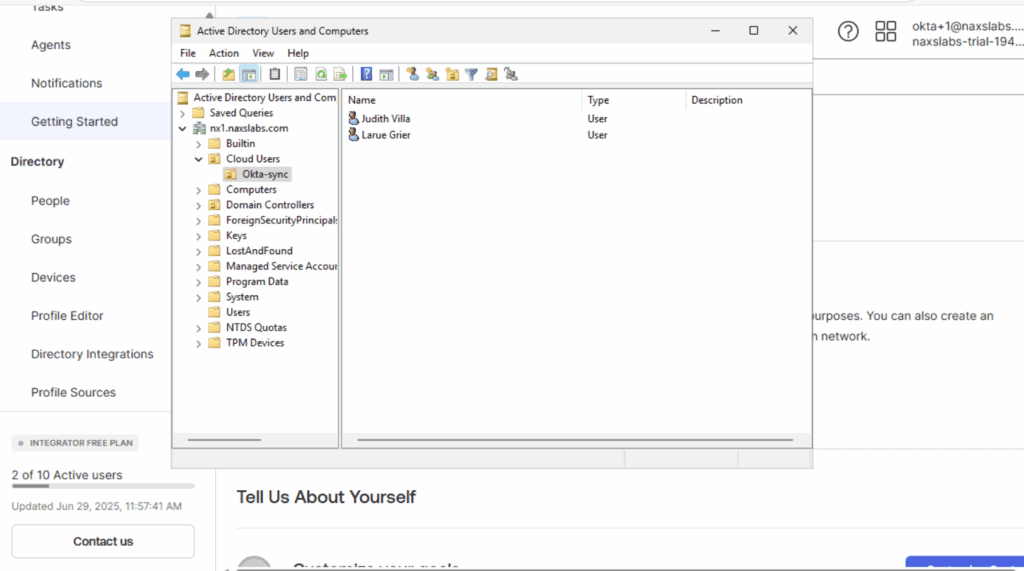This screenshot has width=1024, height=571.
Task: Open Getting Started in Okta sidebar
Action: pos(74,122)
